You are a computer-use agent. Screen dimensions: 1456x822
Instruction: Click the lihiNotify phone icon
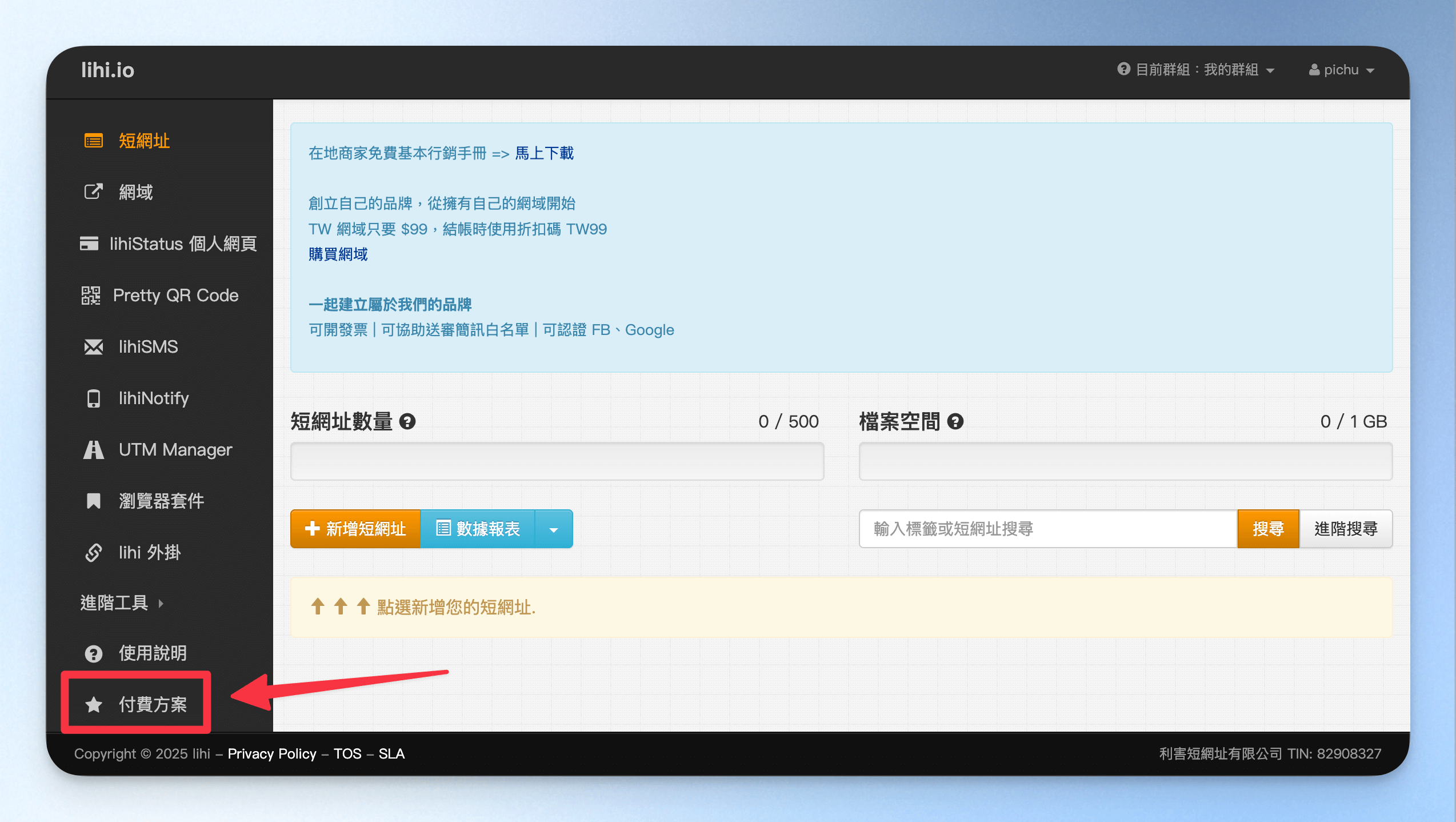click(x=94, y=398)
